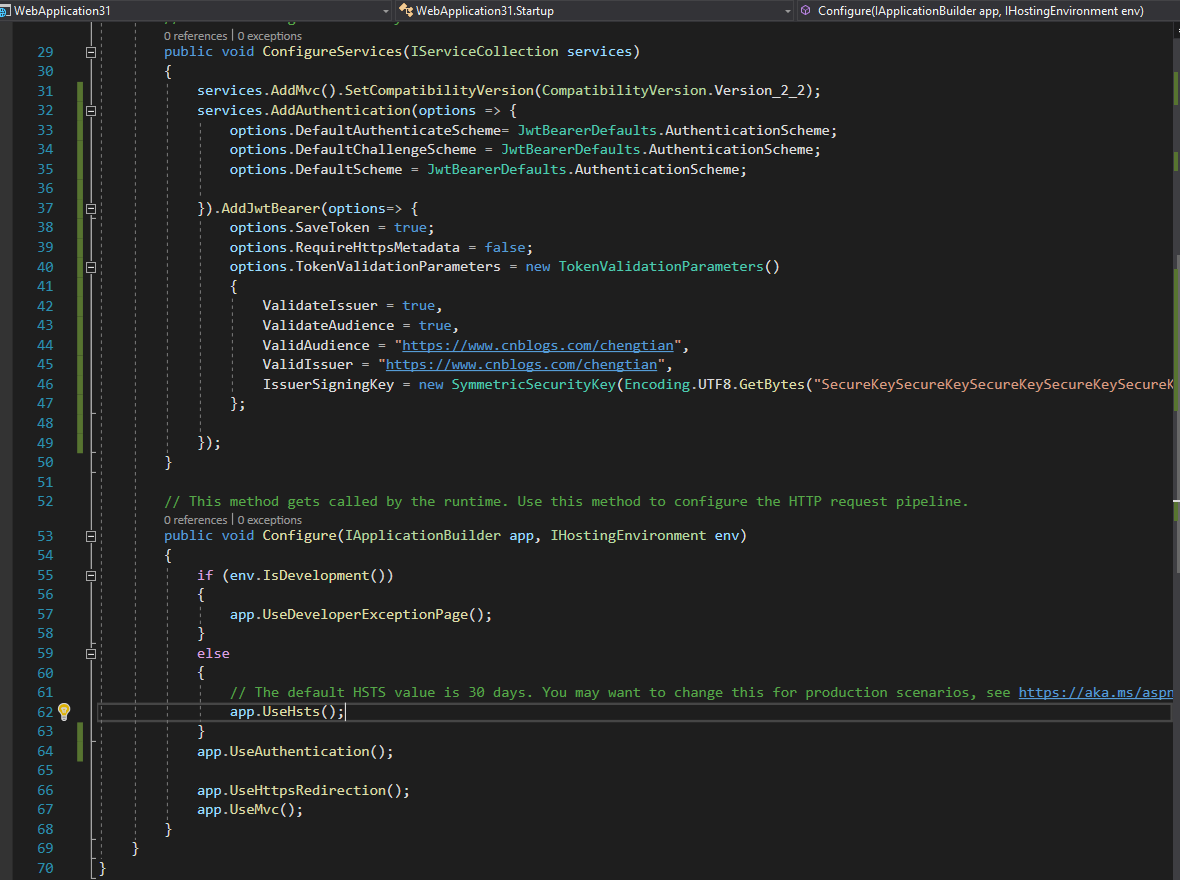Follow the aka.ms link in HSTS comment
This screenshot has height=880, width=1180.
(x=1096, y=693)
